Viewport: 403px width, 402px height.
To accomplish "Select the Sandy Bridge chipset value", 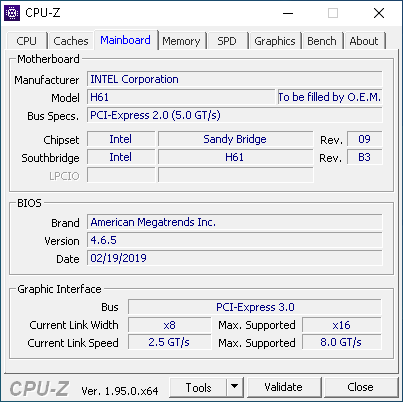I will pos(235,139).
